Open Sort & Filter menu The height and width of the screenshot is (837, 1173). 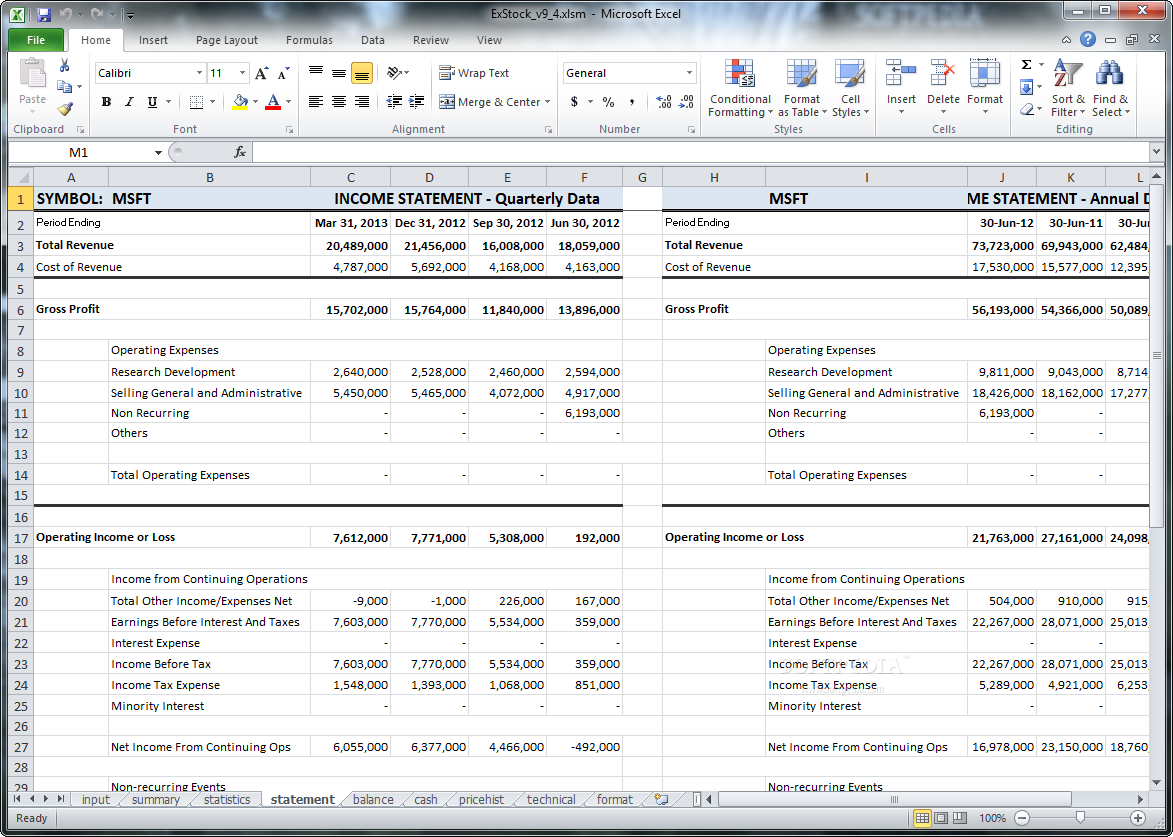tap(1068, 88)
